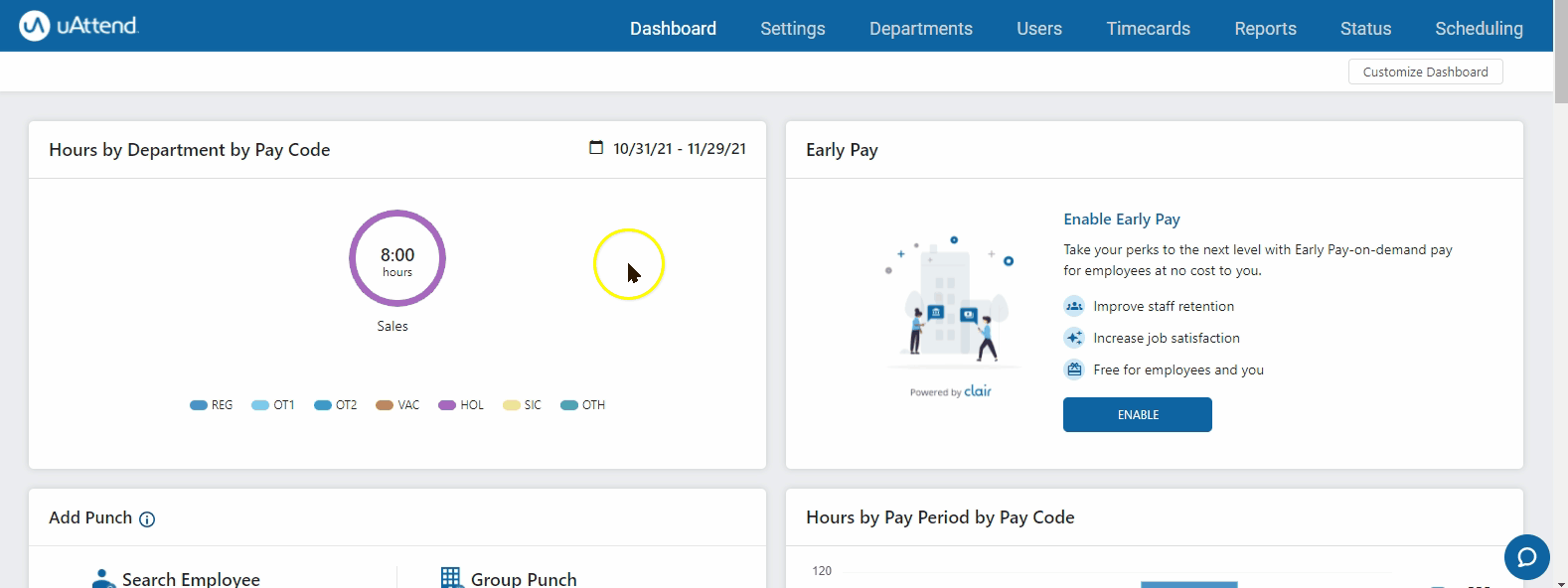The height and width of the screenshot is (588, 1568).
Task: Select Search Employee option
Action: [191, 579]
